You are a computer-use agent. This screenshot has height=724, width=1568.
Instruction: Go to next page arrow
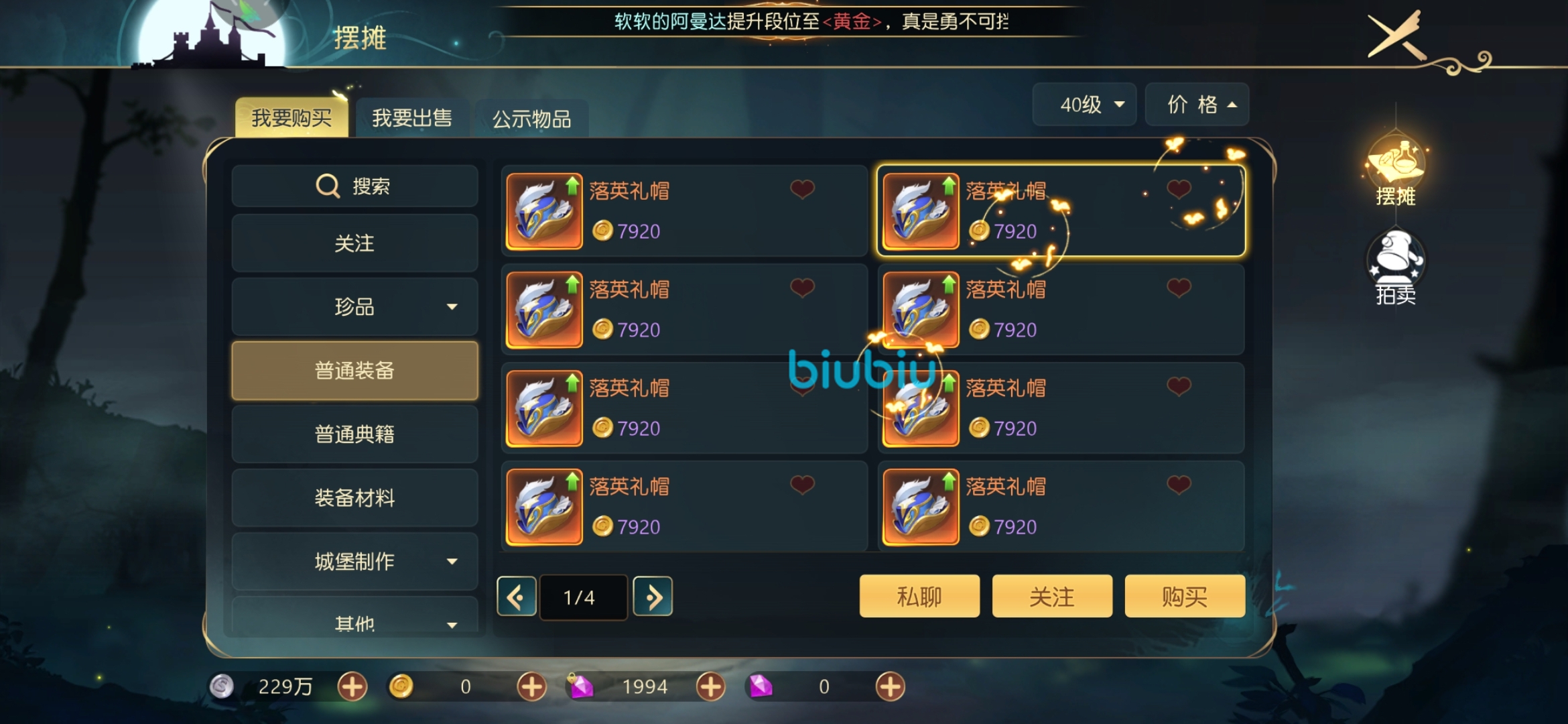[653, 596]
